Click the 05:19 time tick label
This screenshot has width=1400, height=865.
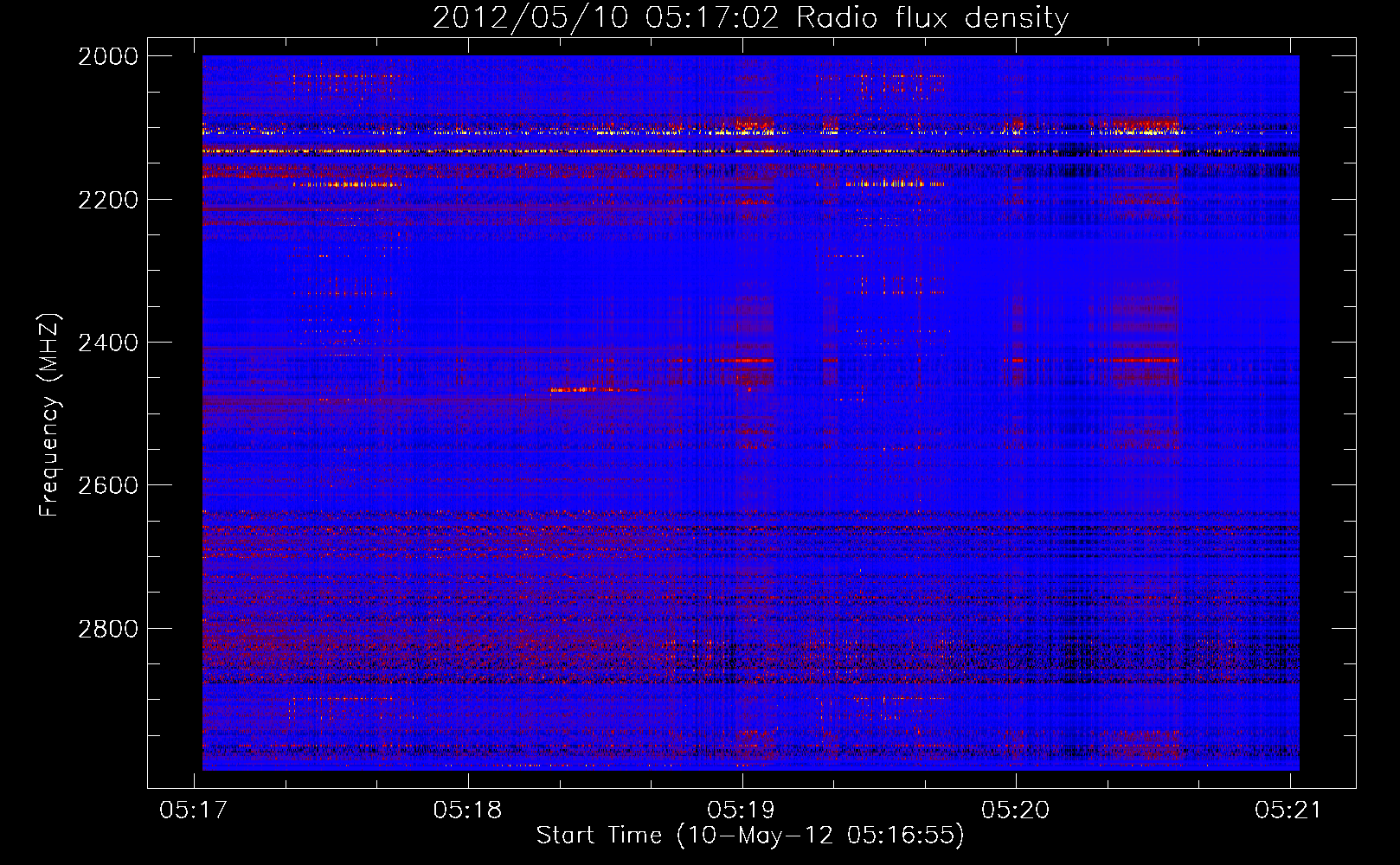click(742, 810)
